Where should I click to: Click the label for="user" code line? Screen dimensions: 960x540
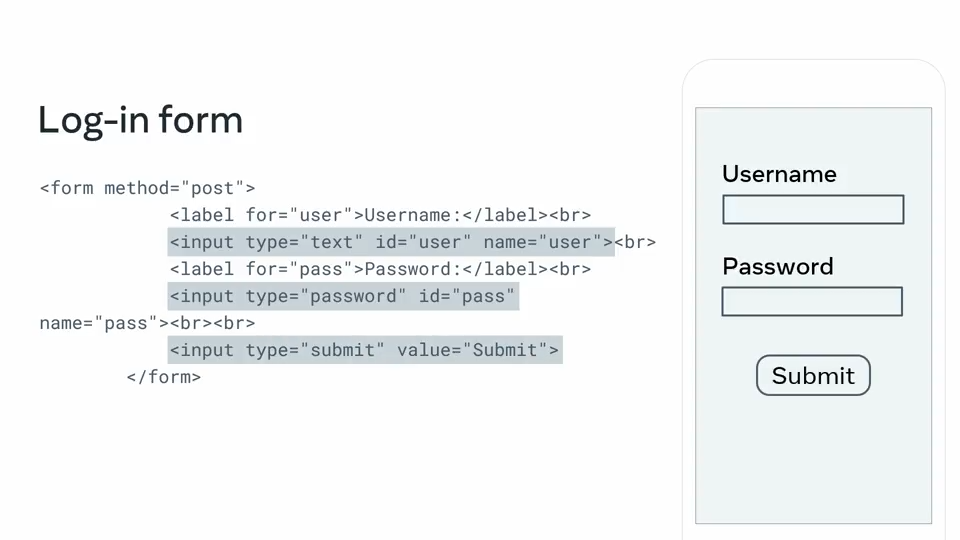pos(380,216)
